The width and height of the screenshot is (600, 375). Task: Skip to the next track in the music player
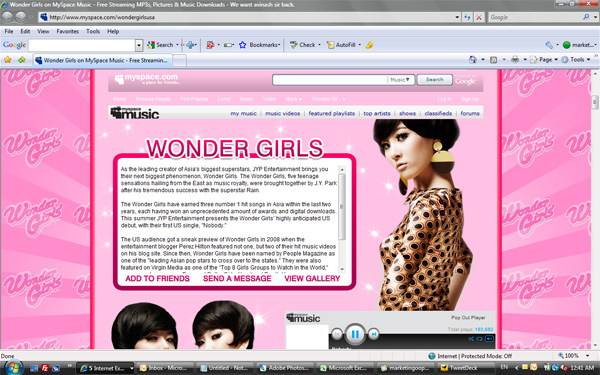tap(373, 334)
